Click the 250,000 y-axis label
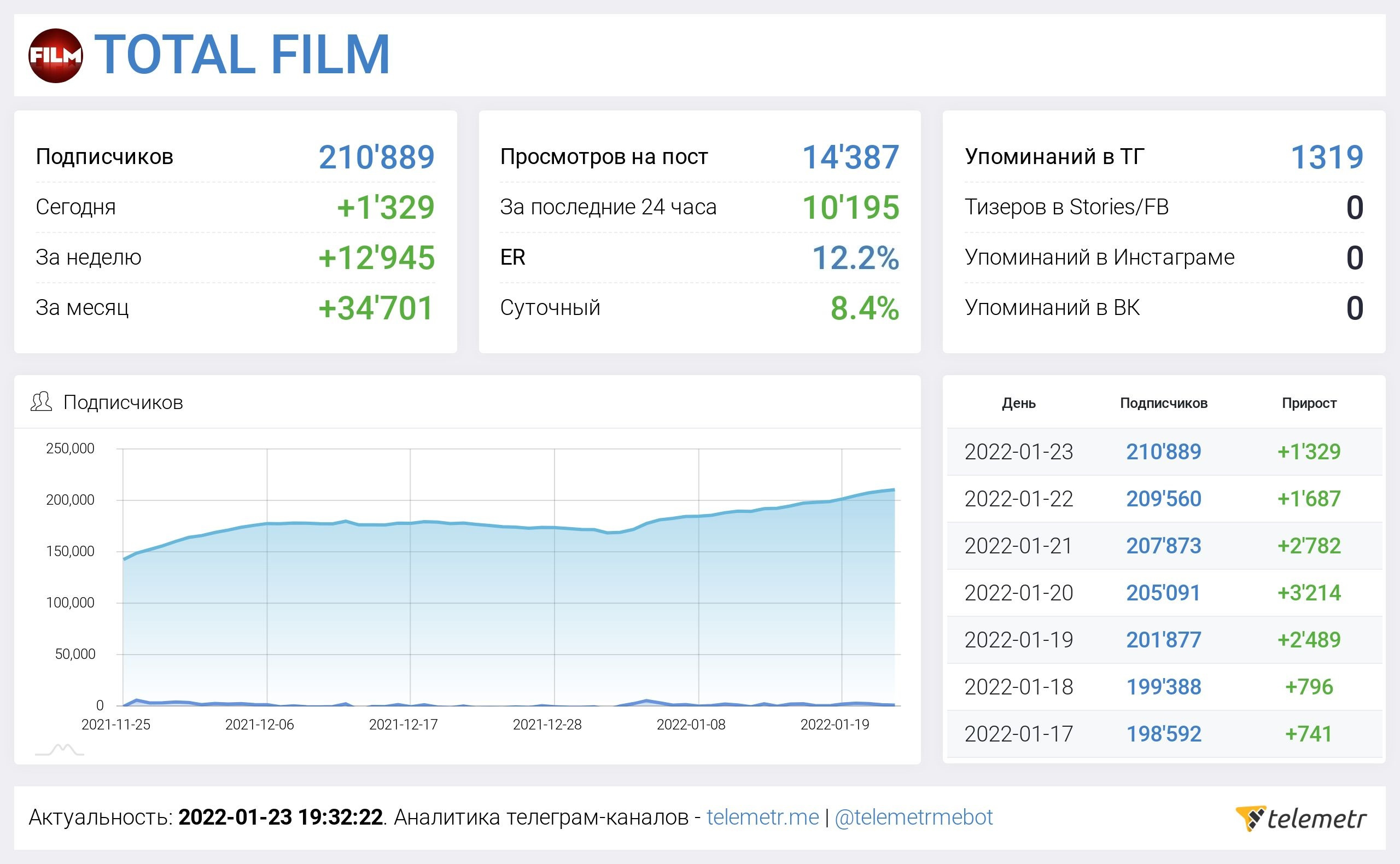The image size is (1400, 864). click(69, 448)
